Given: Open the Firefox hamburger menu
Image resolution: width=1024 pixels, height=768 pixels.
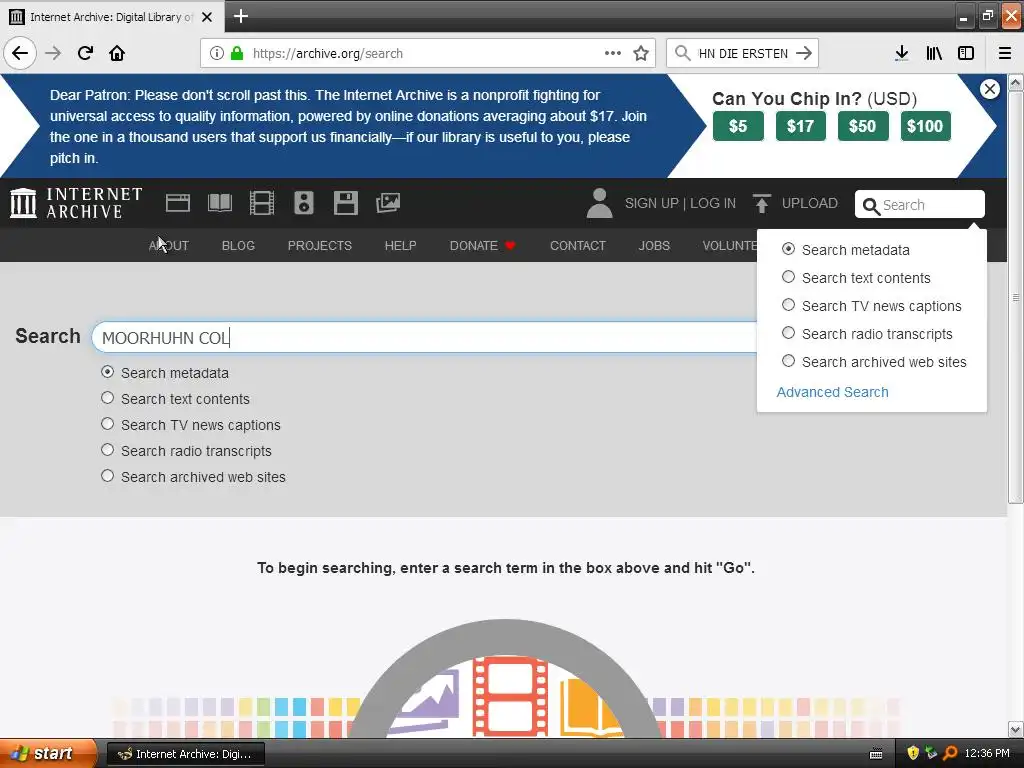Looking at the screenshot, I should pyautogui.click(x=1005, y=54).
